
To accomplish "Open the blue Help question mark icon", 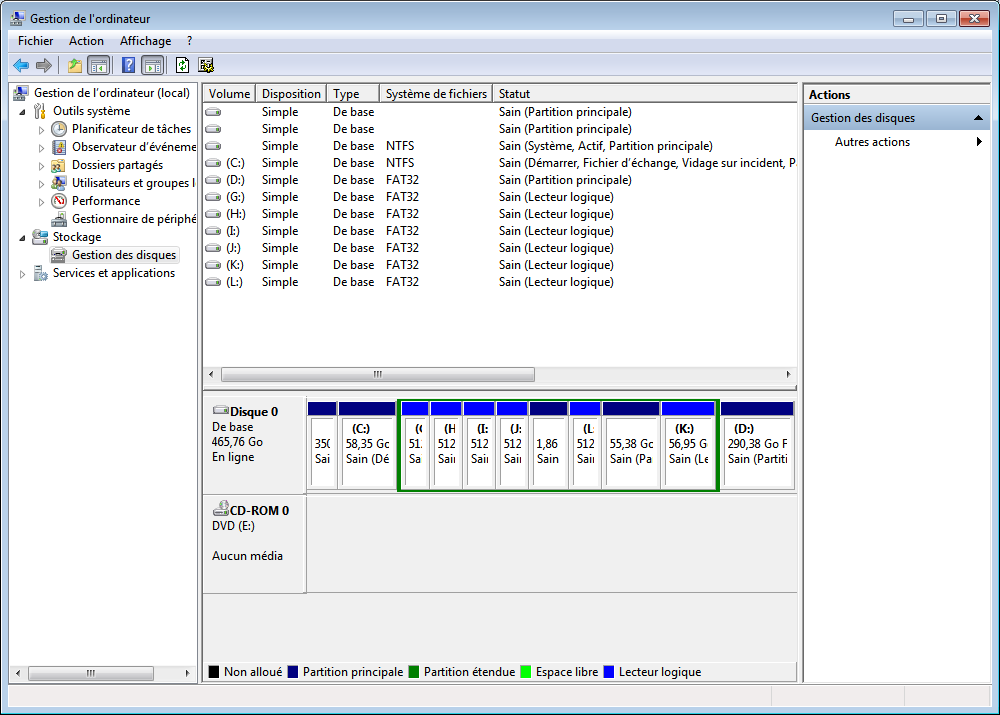I will point(128,65).
